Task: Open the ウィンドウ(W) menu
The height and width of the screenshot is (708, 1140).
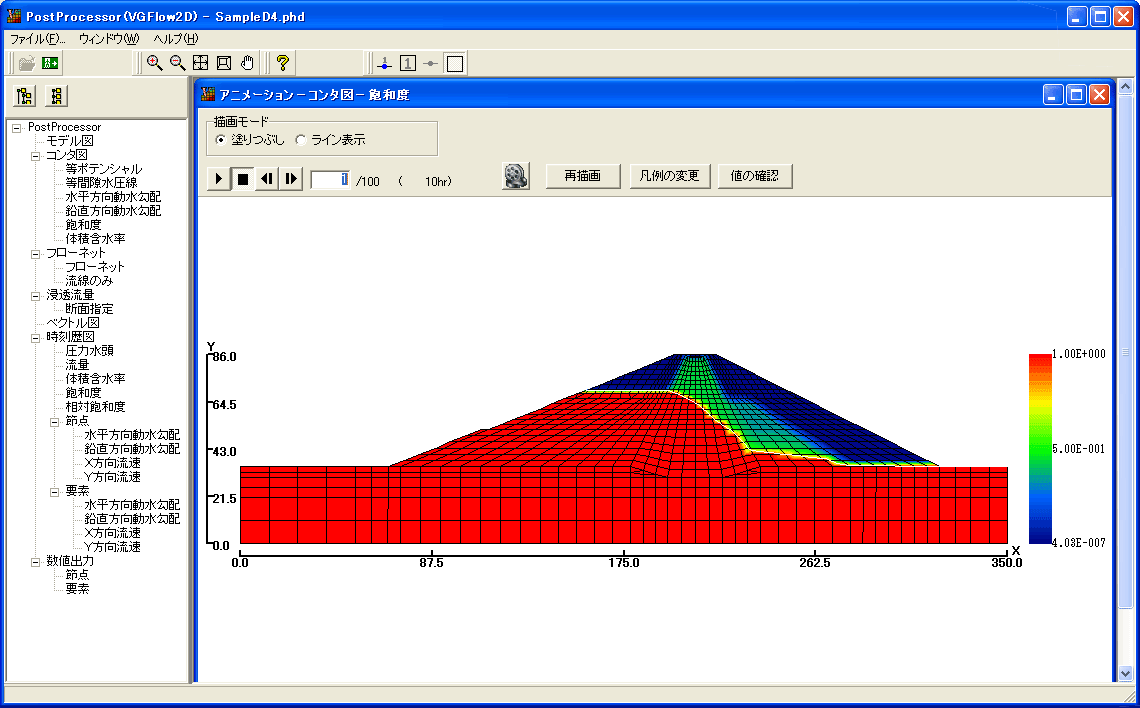Action: (108, 39)
